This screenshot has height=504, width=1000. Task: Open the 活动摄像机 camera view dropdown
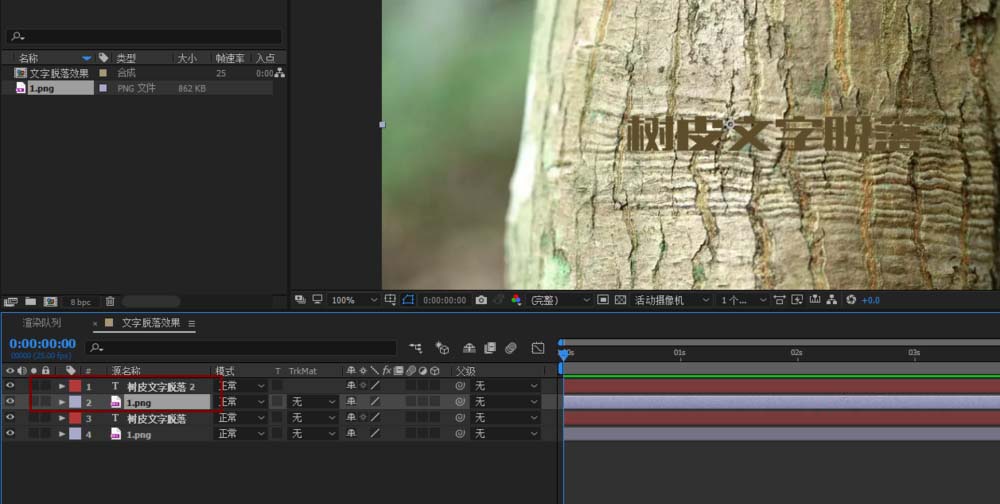tap(671, 300)
